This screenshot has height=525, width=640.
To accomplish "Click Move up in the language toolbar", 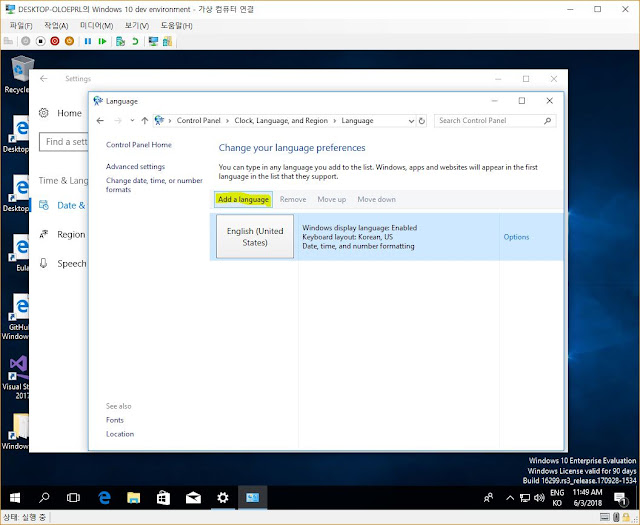I will pyautogui.click(x=331, y=199).
